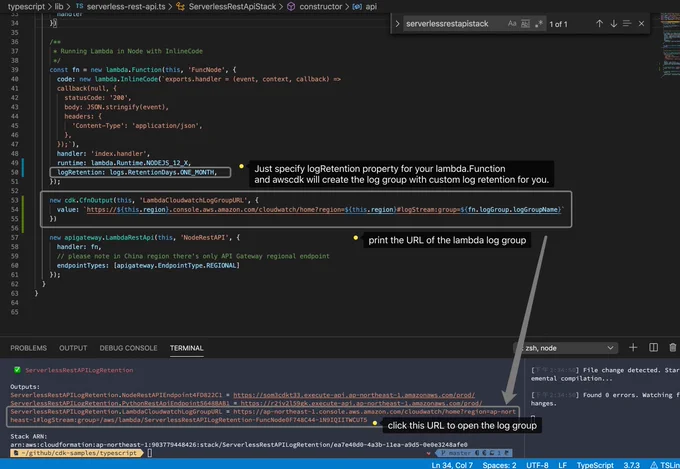The width and height of the screenshot is (680, 469).
Task: Open the PROBLEMS panel tab
Action: (28, 348)
